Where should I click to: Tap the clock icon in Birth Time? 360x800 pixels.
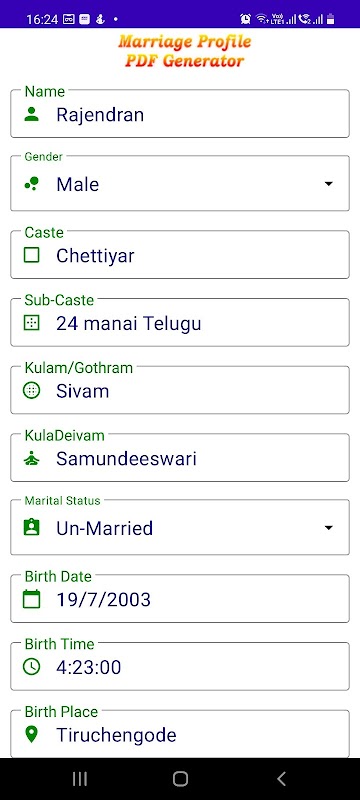(32, 667)
